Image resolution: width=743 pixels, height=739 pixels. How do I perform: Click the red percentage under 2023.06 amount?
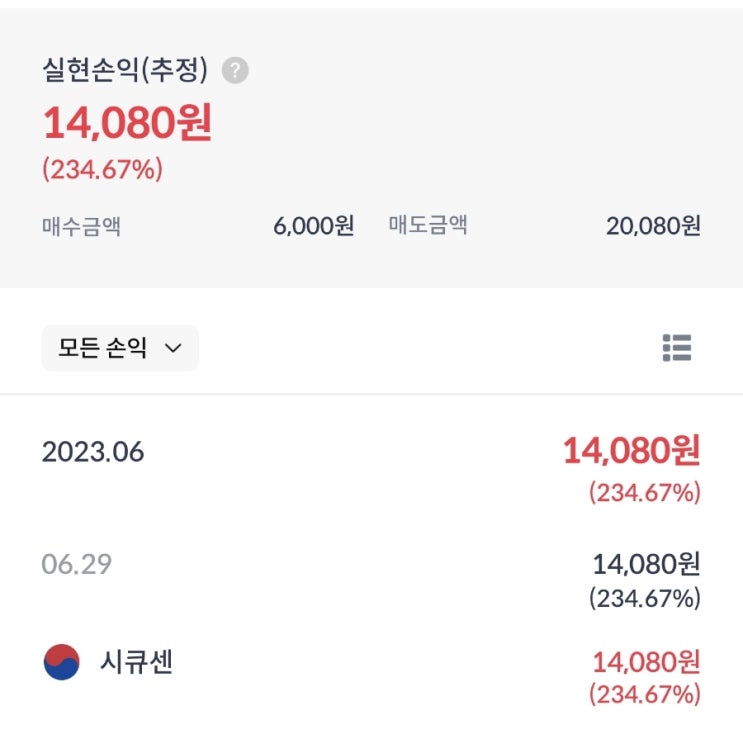[644, 492]
